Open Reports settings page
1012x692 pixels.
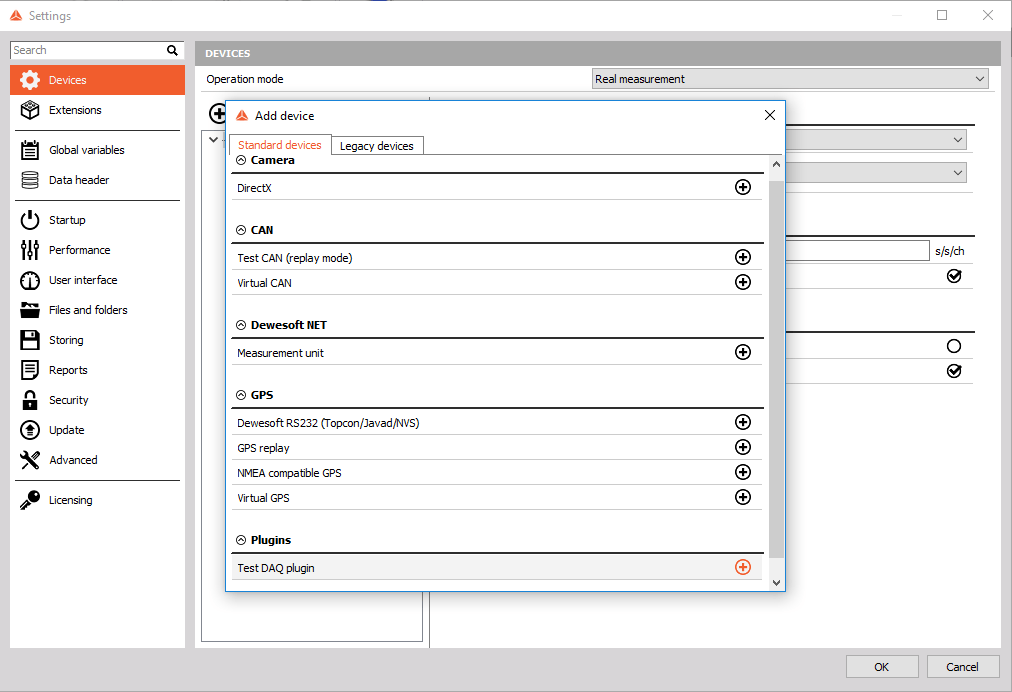click(x=97, y=370)
